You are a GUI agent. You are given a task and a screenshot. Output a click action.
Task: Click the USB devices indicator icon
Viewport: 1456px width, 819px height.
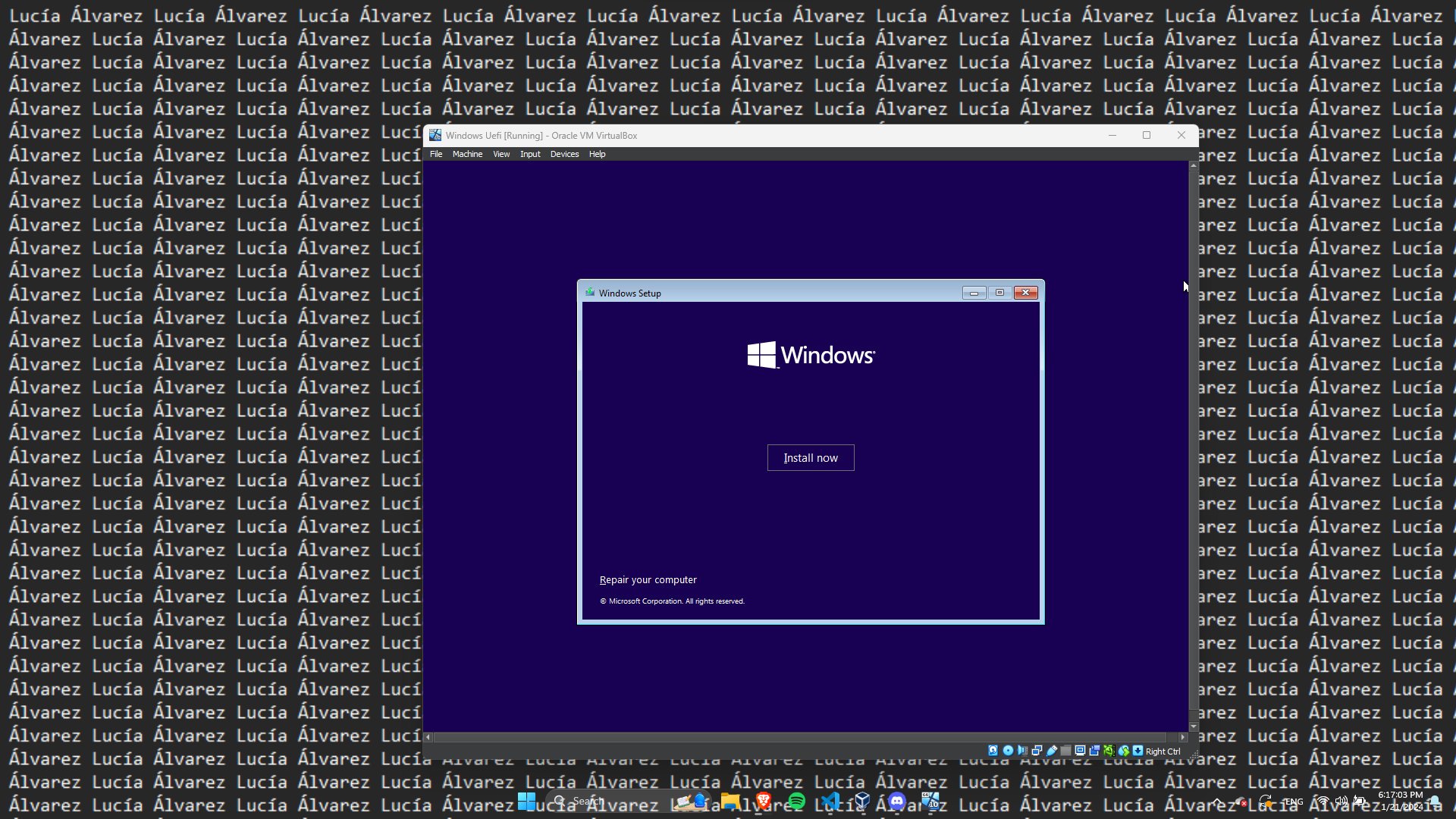point(1051,751)
